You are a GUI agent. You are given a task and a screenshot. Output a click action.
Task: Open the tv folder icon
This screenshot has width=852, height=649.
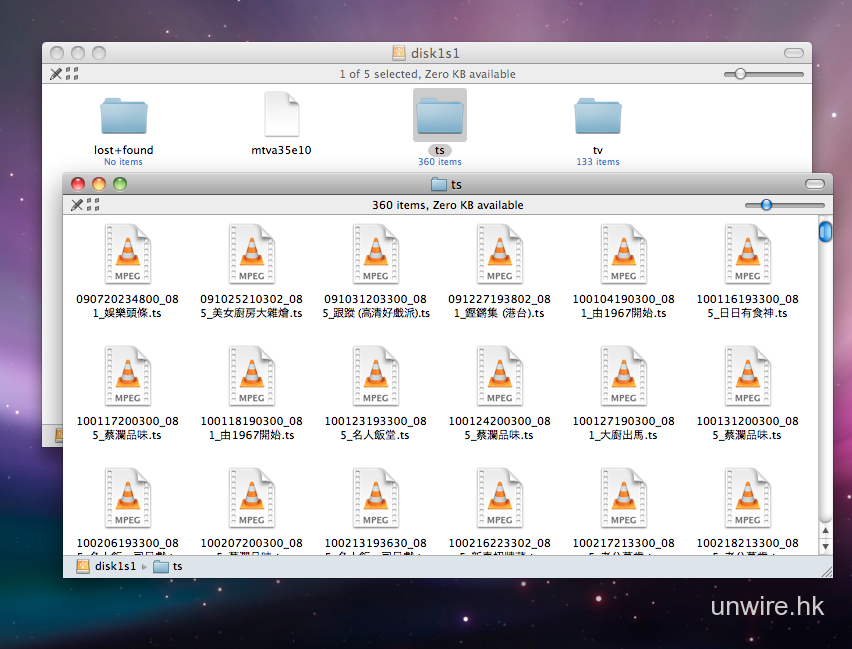pyautogui.click(x=598, y=117)
